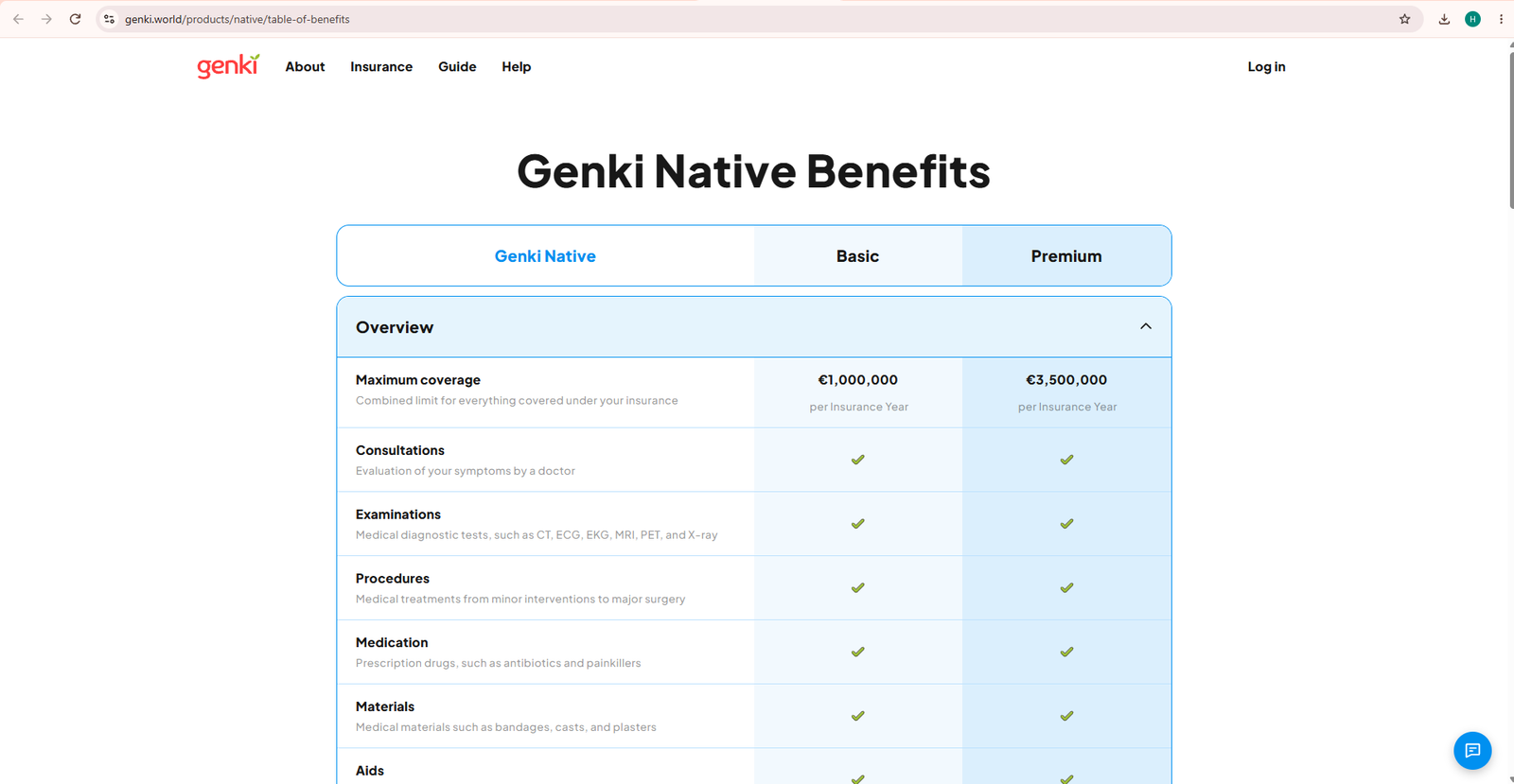Click the €1,000,000 Basic coverage value
Screen dimensions: 1514x784
point(858,380)
